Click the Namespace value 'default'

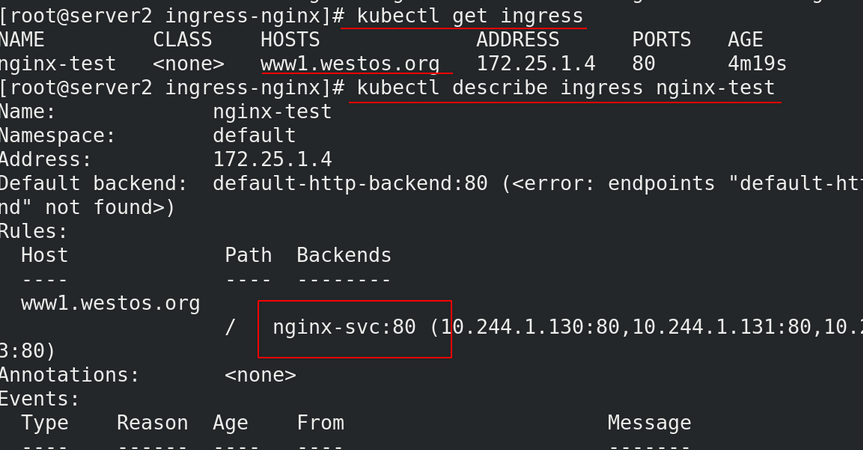click(254, 135)
